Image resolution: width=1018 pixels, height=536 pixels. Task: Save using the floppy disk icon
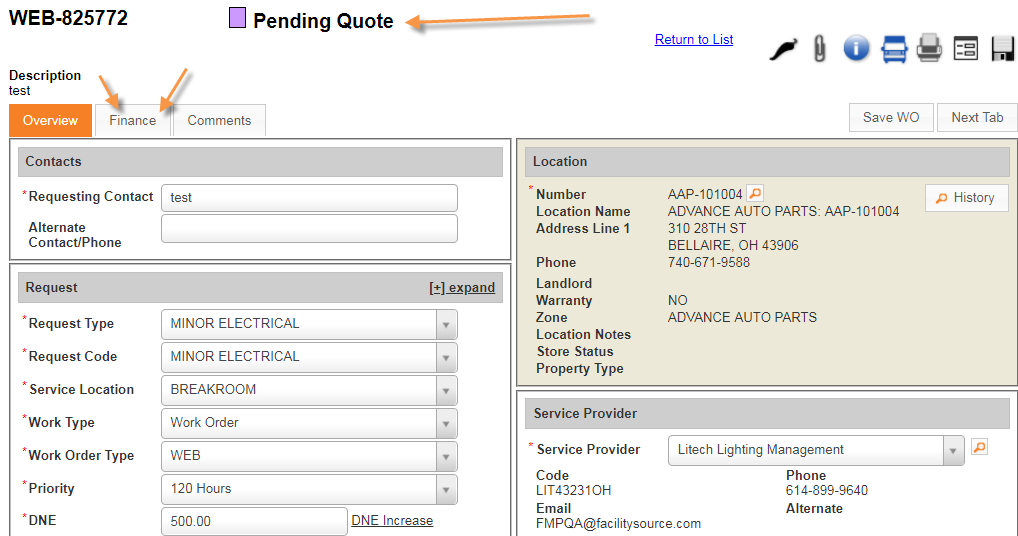tap(1002, 48)
